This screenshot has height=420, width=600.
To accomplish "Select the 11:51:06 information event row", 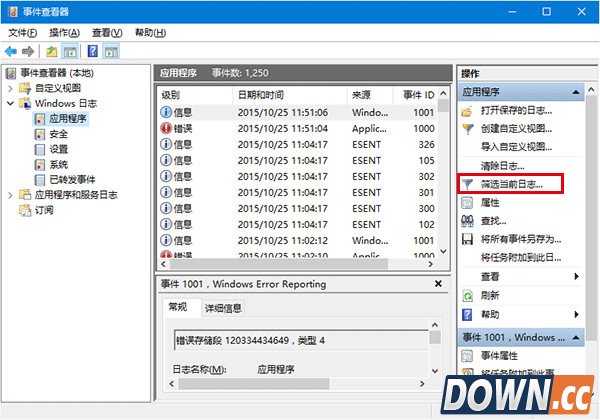I will [298, 112].
